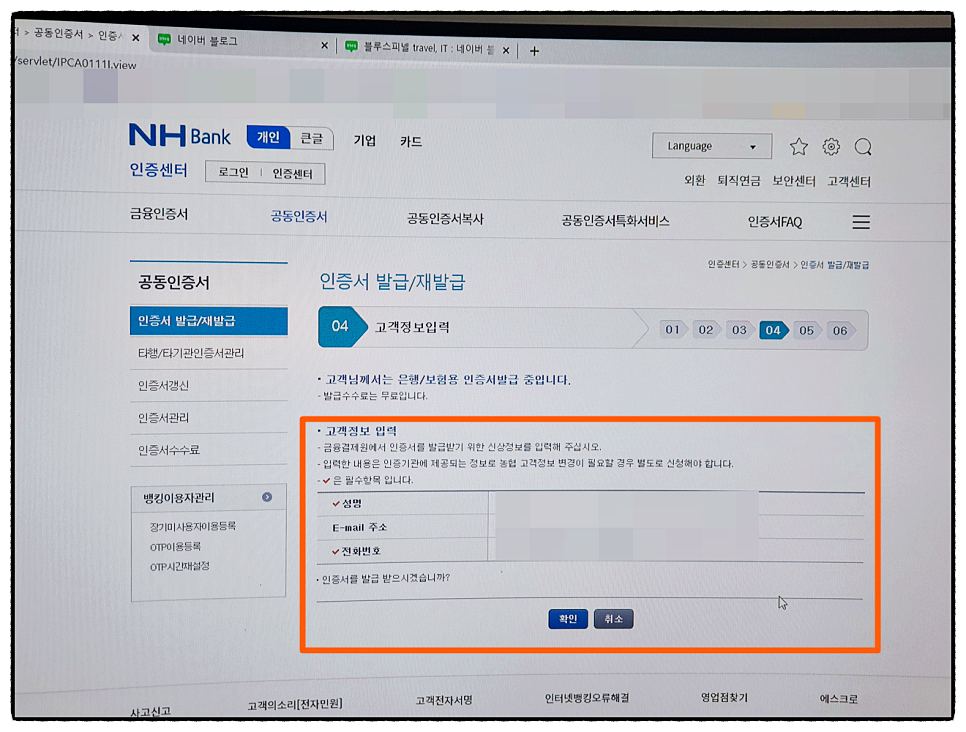966x732 pixels.
Task: Click step 03 indicator
Action: pos(739,330)
